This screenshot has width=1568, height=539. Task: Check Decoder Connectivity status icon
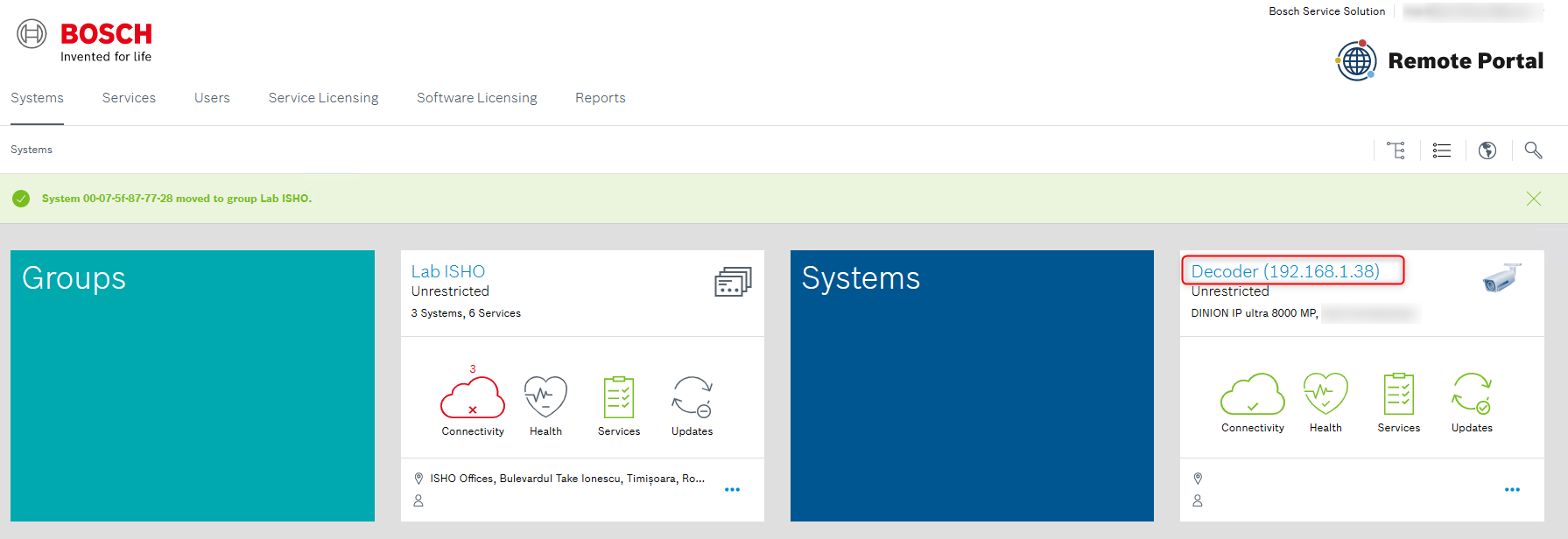[x=1253, y=394]
